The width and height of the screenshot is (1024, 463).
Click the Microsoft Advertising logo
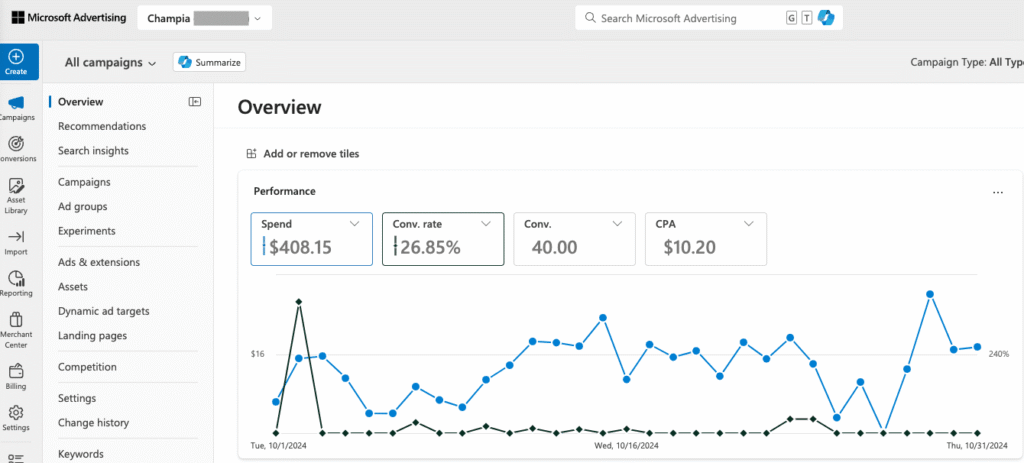(x=68, y=18)
